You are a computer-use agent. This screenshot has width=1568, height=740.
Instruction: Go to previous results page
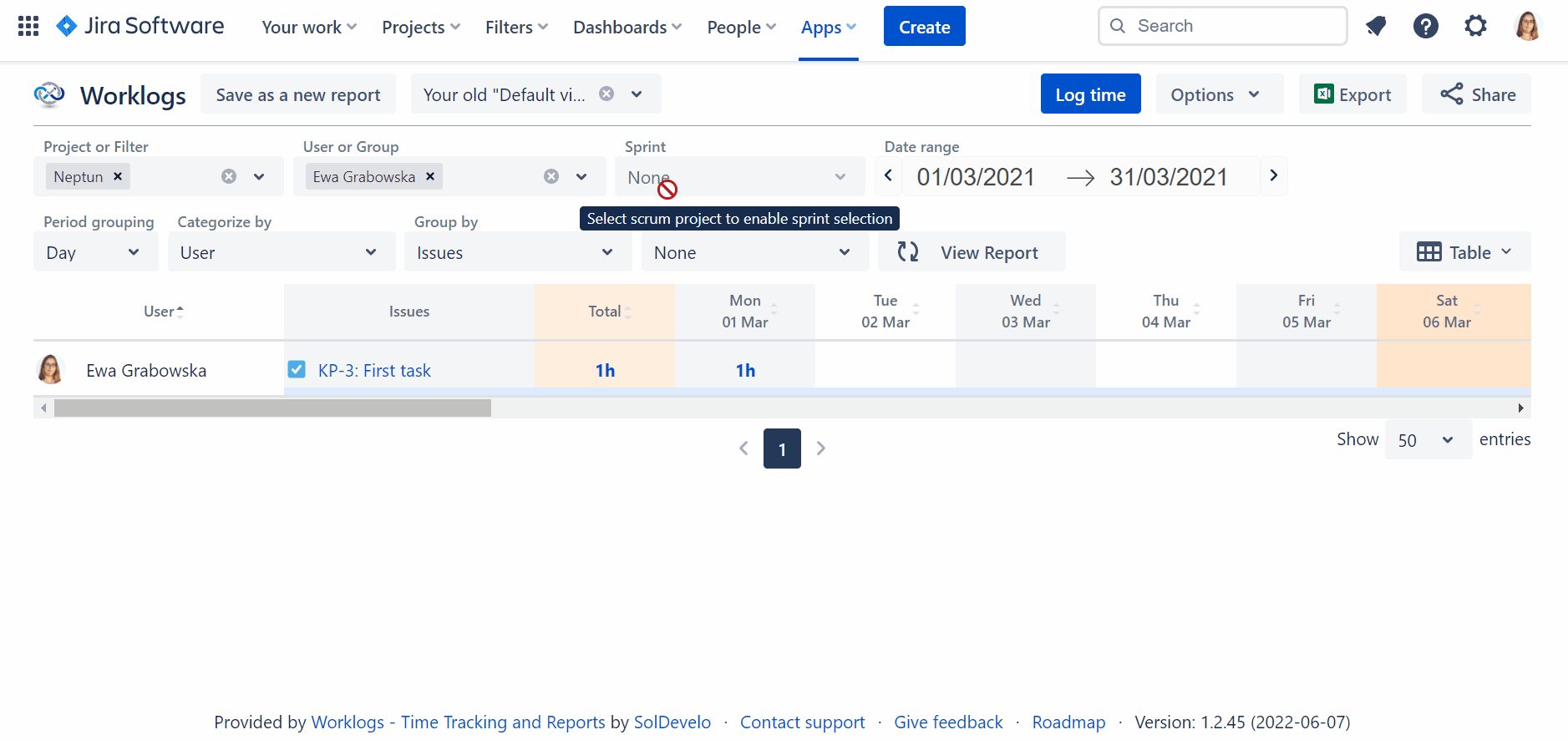click(x=743, y=449)
